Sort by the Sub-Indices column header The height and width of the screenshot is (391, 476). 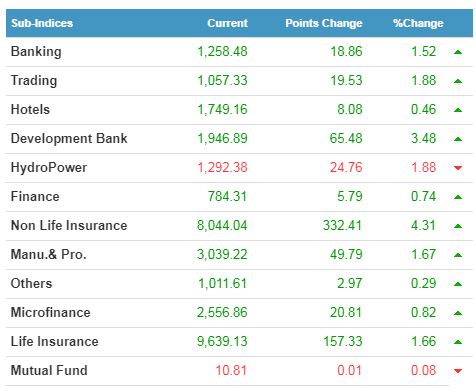point(42,23)
